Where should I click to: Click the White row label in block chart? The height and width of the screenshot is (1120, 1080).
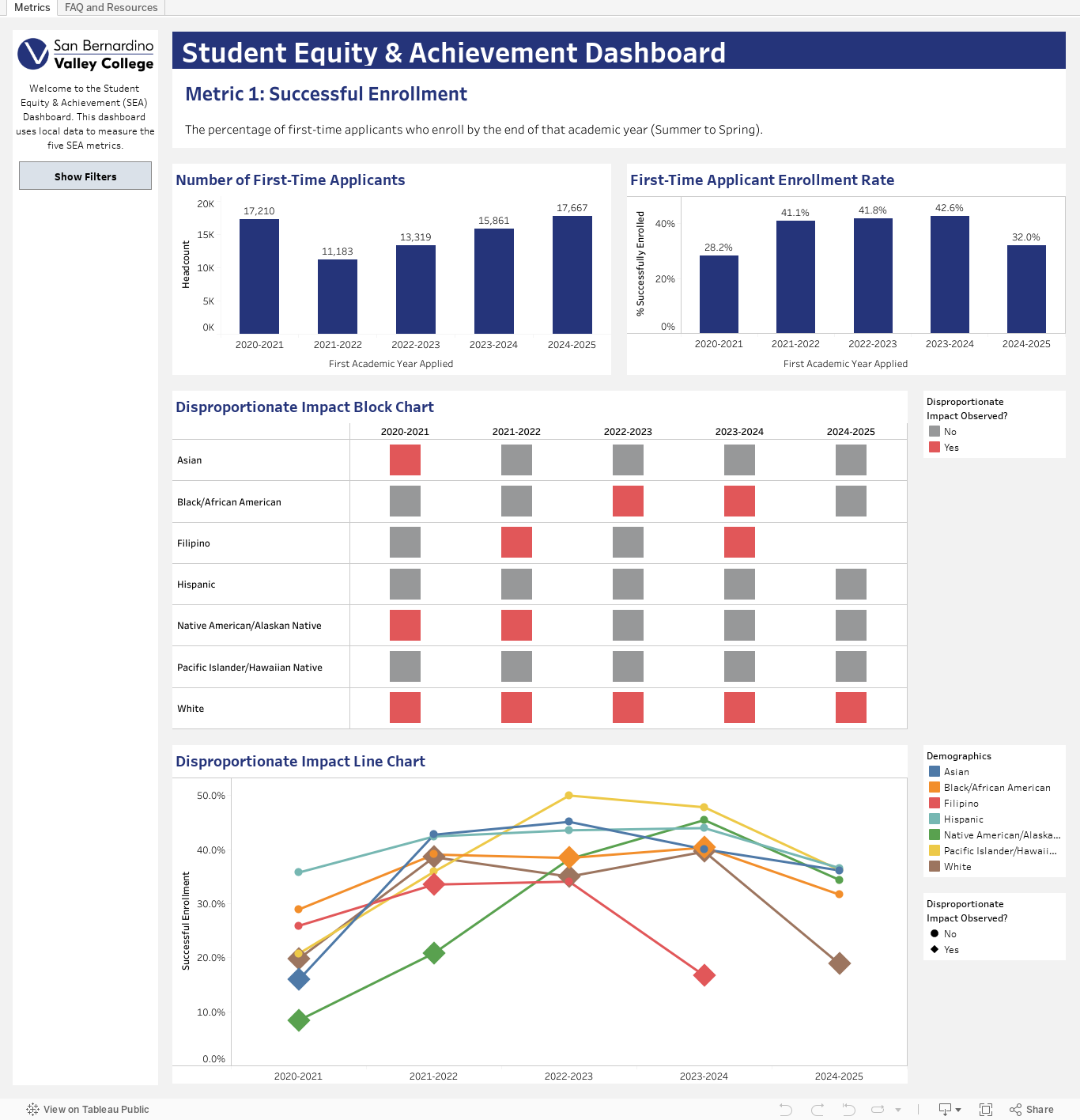pyautogui.click(x=191, y=709)
